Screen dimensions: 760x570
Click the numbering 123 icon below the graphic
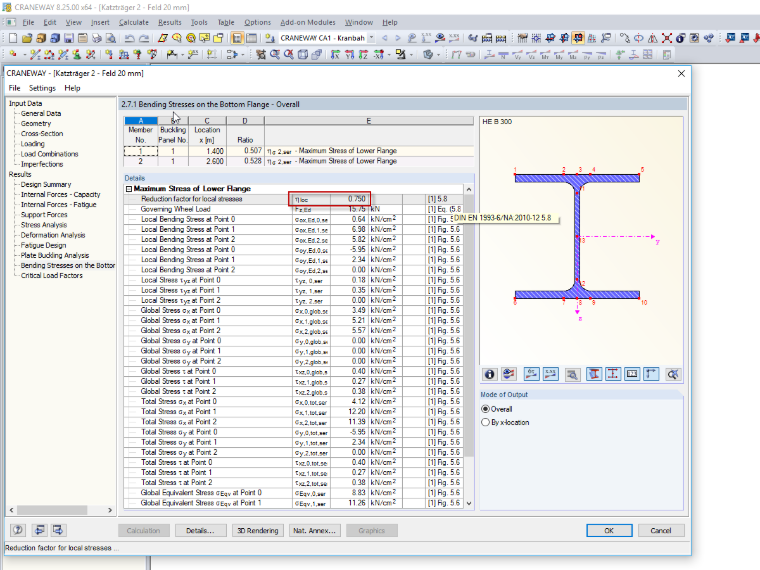[x=632, y=374]
